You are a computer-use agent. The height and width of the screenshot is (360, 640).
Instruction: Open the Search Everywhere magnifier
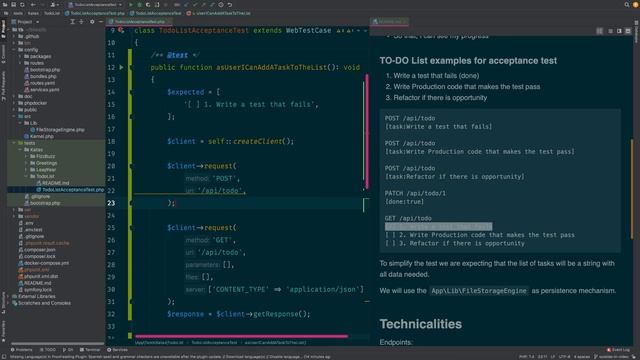click(x=627, y=5)
